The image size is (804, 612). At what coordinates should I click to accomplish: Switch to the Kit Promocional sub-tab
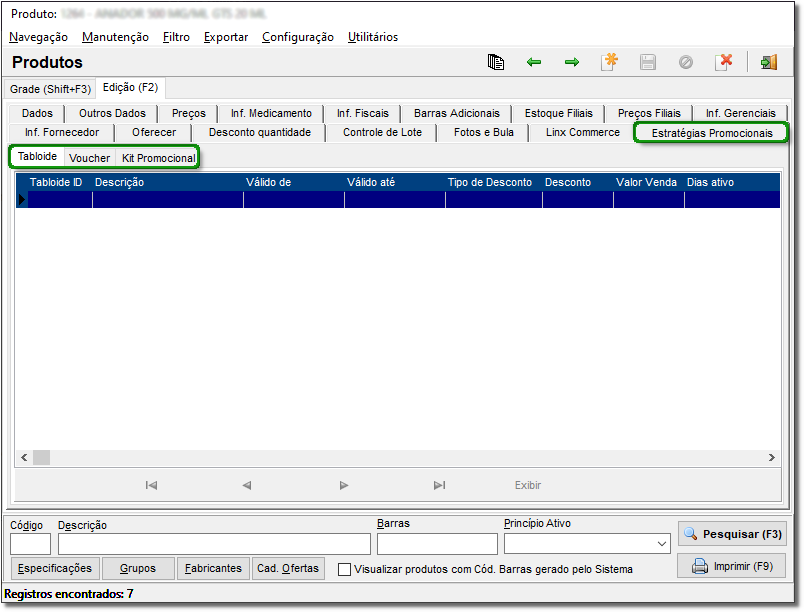click(x=158, y=158)
